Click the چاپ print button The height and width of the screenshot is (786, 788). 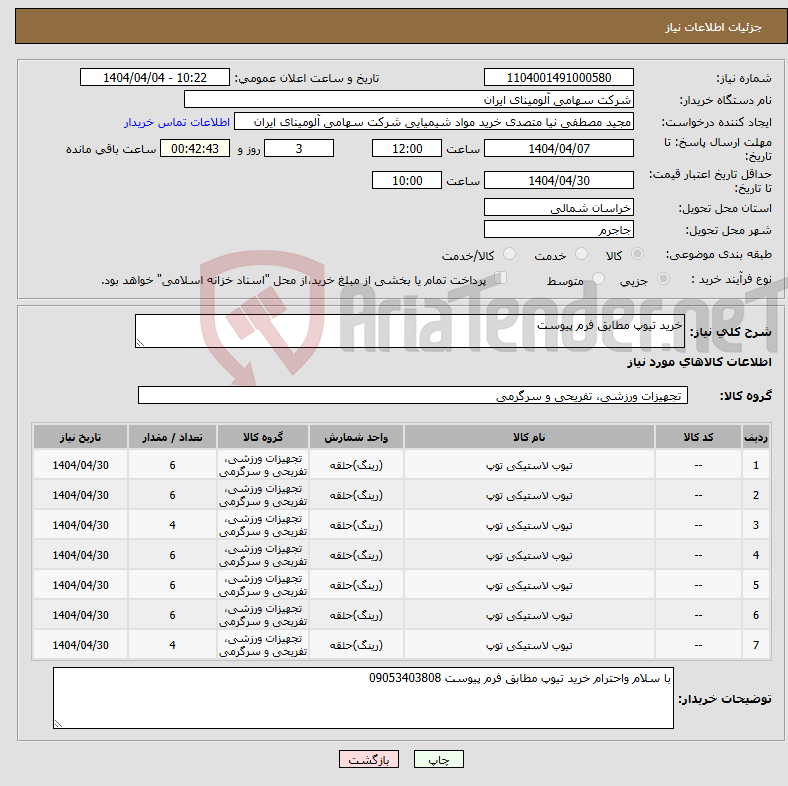pos(438,759)
